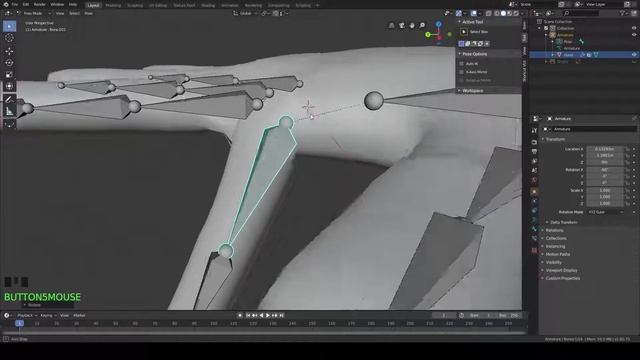
Task: Pick the Annotate pencil tool
Action: click(x=9, y=99)
